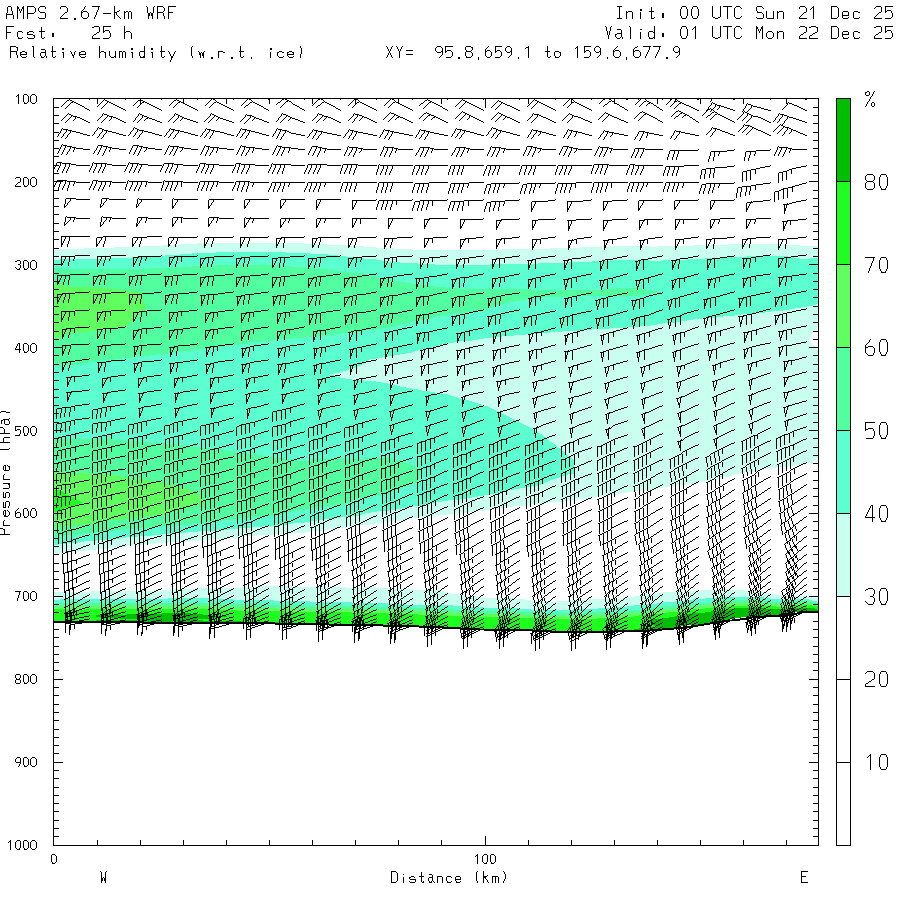Click the Distance (km) axis title
This screenshot has height=900, width=900.
click(449, 878)
